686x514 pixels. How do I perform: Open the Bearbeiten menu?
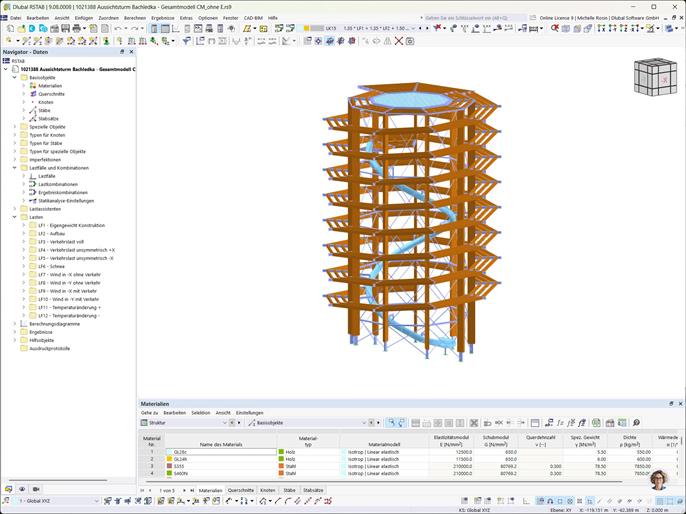(x=38, y=18)
